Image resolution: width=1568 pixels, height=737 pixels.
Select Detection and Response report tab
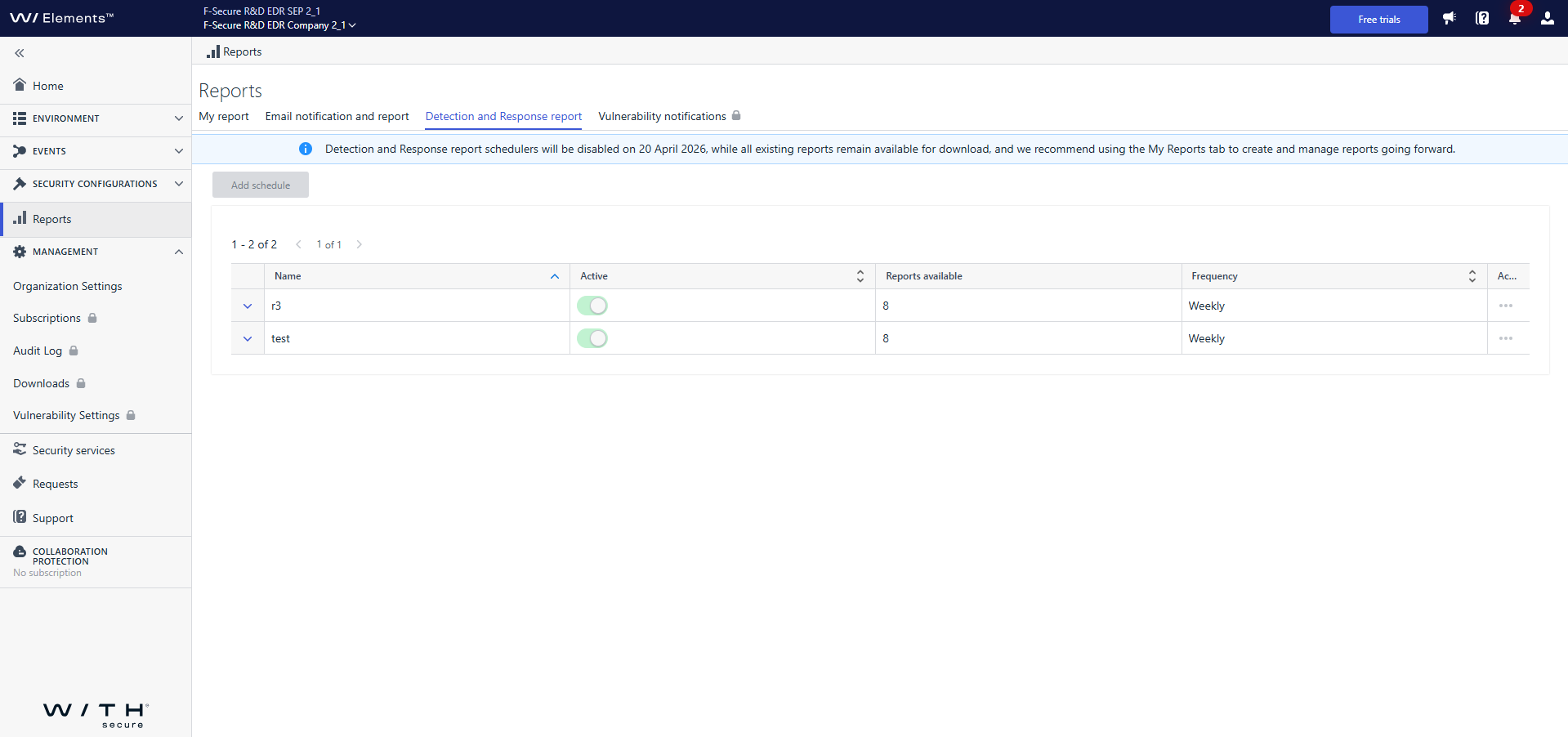click(503, 116)
